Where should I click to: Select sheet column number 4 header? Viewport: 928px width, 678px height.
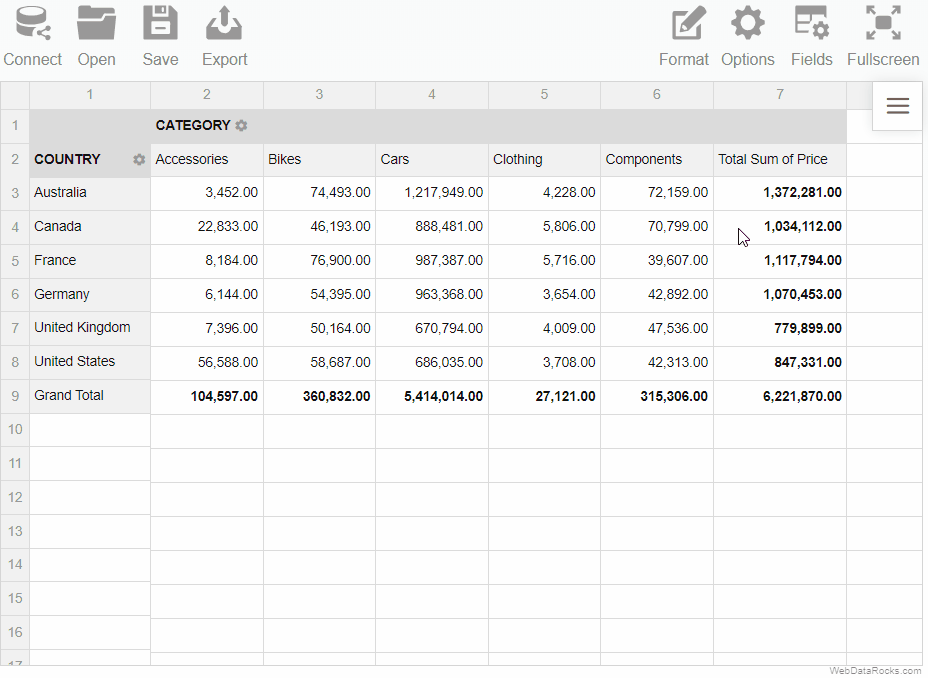(x=431, y=95)
